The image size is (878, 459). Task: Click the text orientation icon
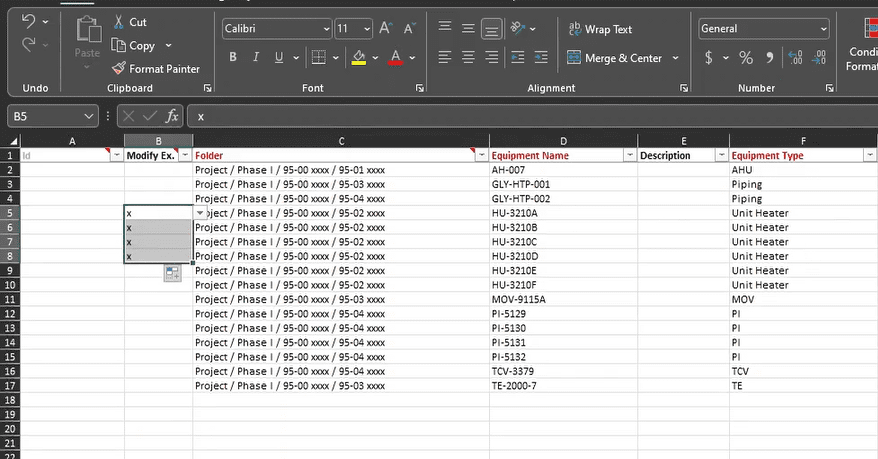[x=518, y=28]
